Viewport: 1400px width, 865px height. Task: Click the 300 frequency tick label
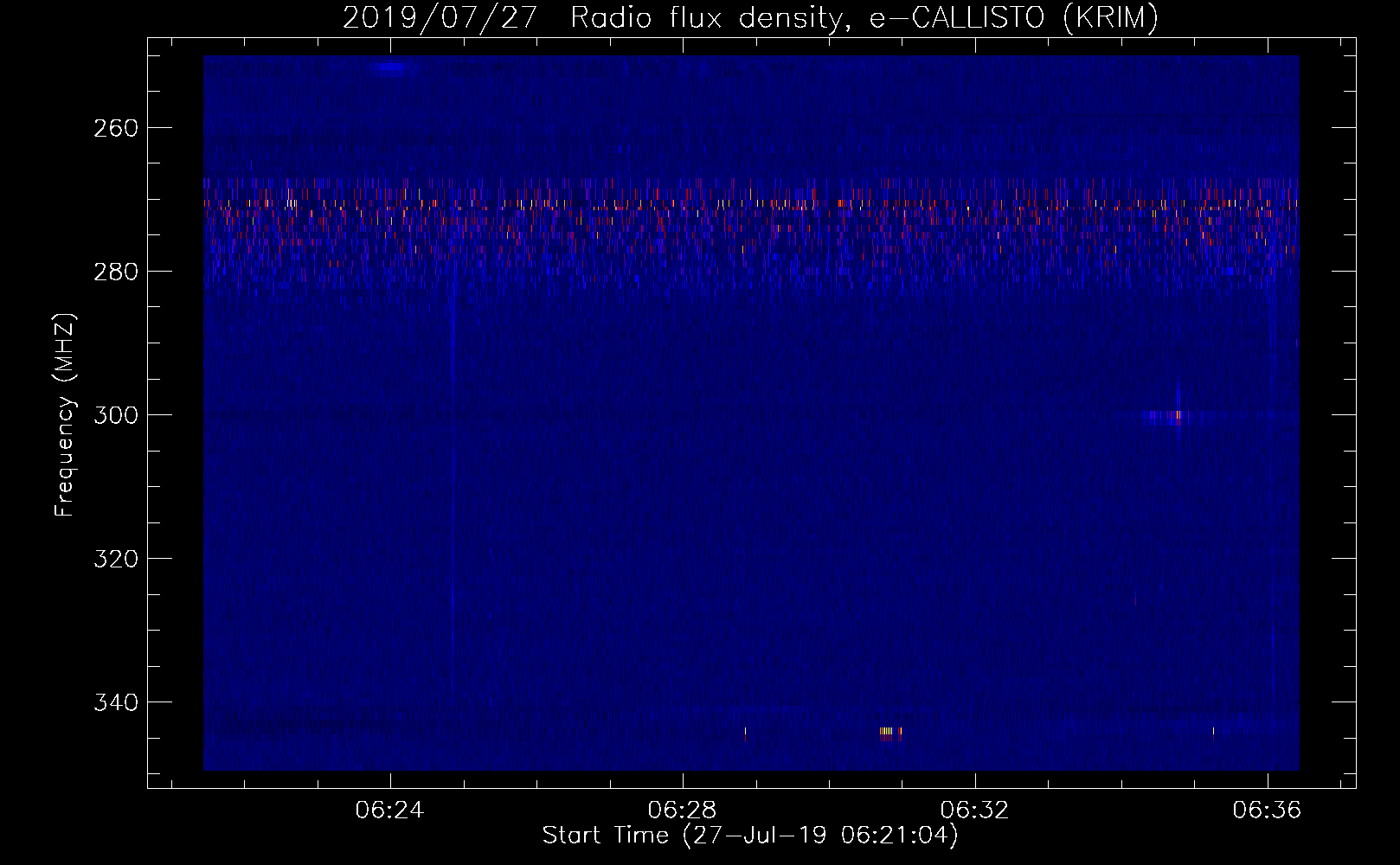(x=116, y=415)
